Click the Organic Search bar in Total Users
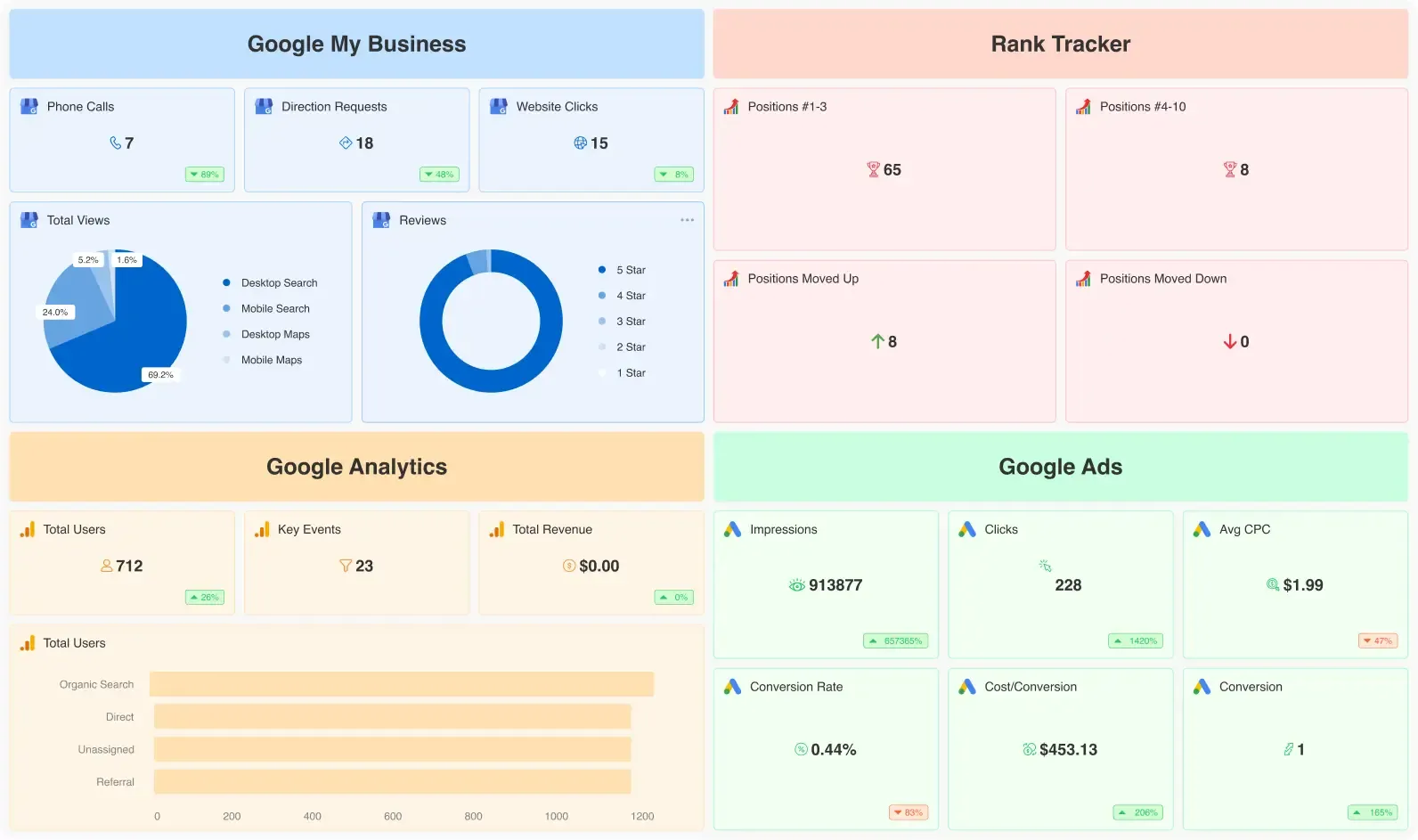The height and width of the screenshot is (840, 1418). click(402, 684)
